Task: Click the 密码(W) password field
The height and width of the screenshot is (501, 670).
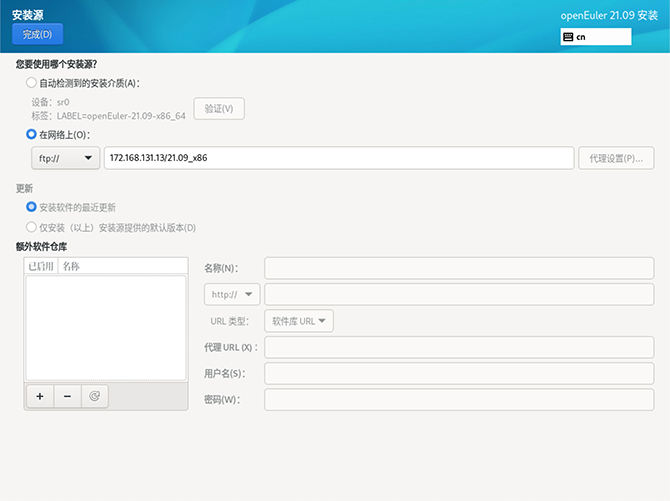Action: click(459, 400)
